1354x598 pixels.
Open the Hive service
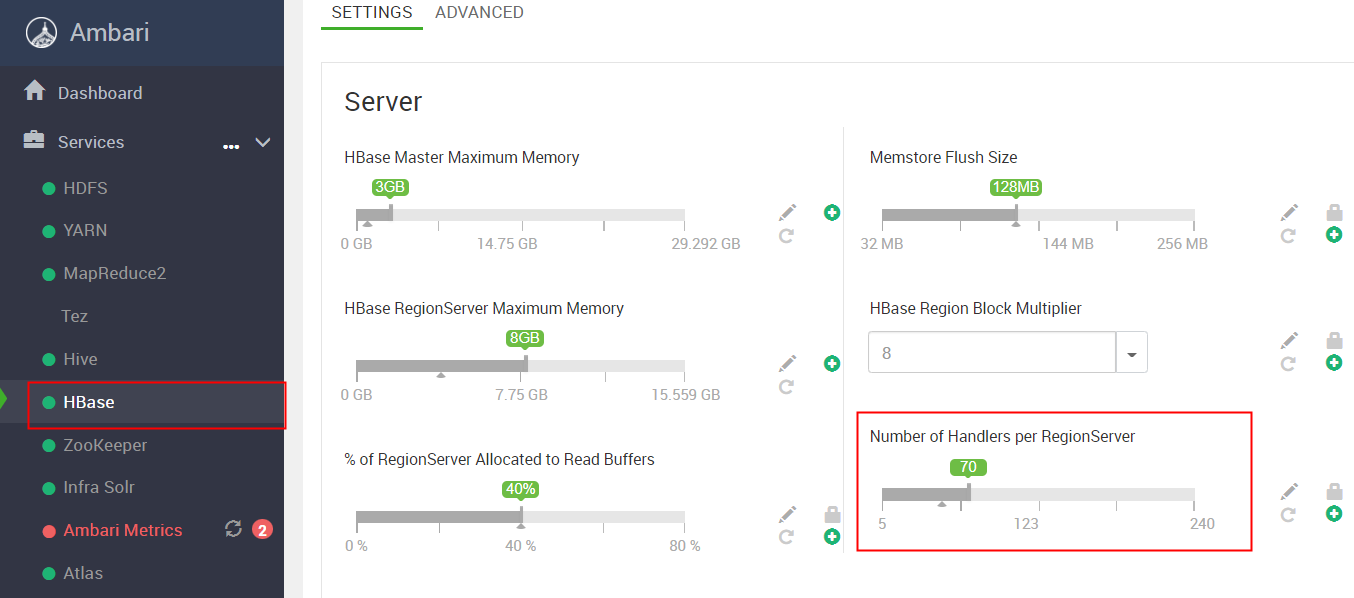(80, 359)
